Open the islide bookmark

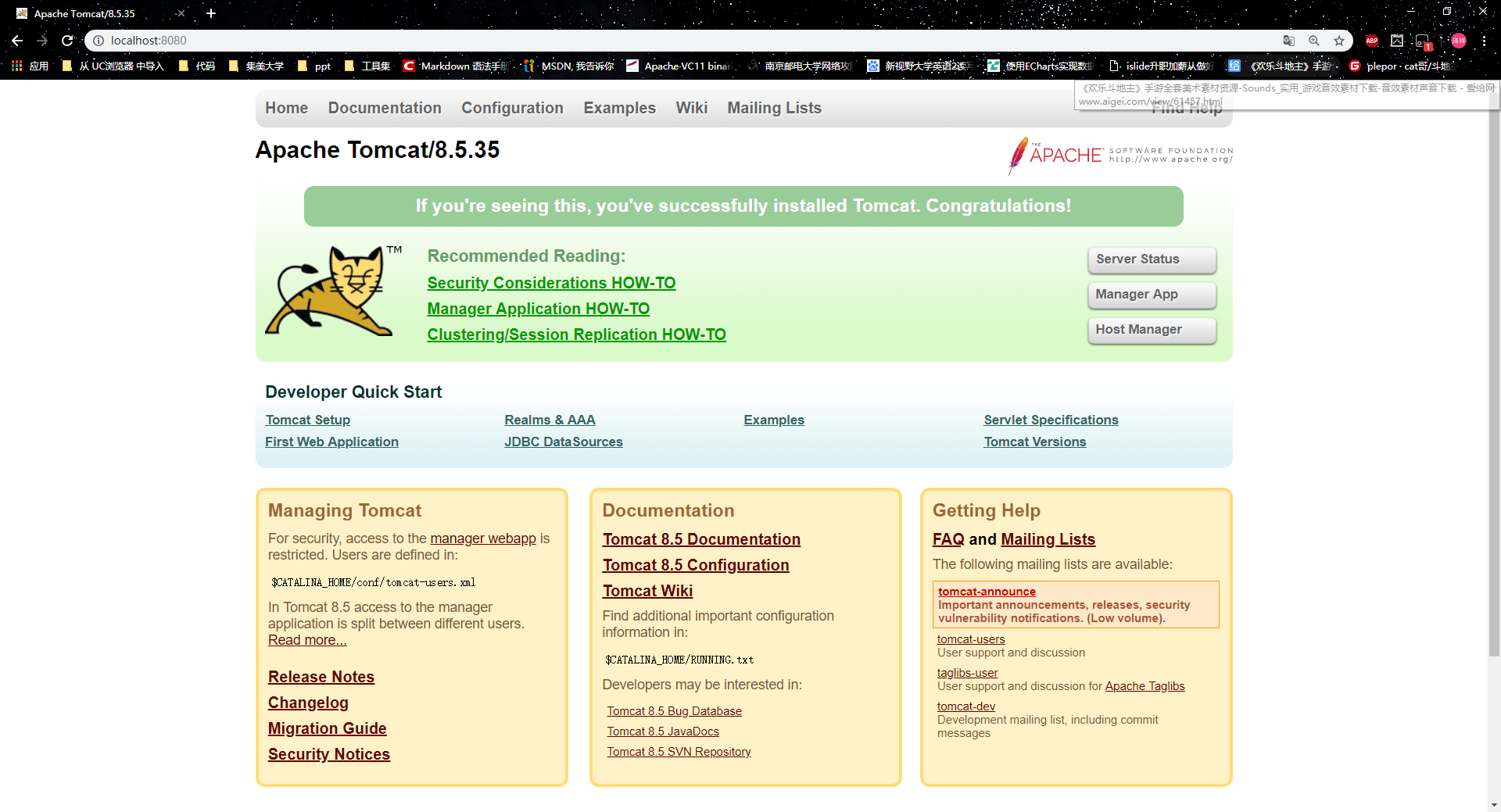click(1162, 66)
